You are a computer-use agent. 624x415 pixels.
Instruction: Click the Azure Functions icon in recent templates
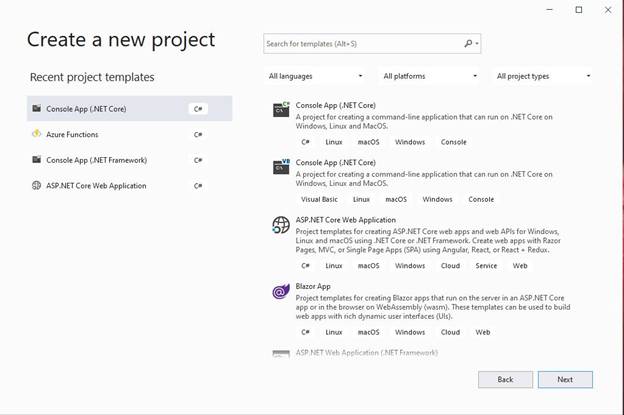36,134
